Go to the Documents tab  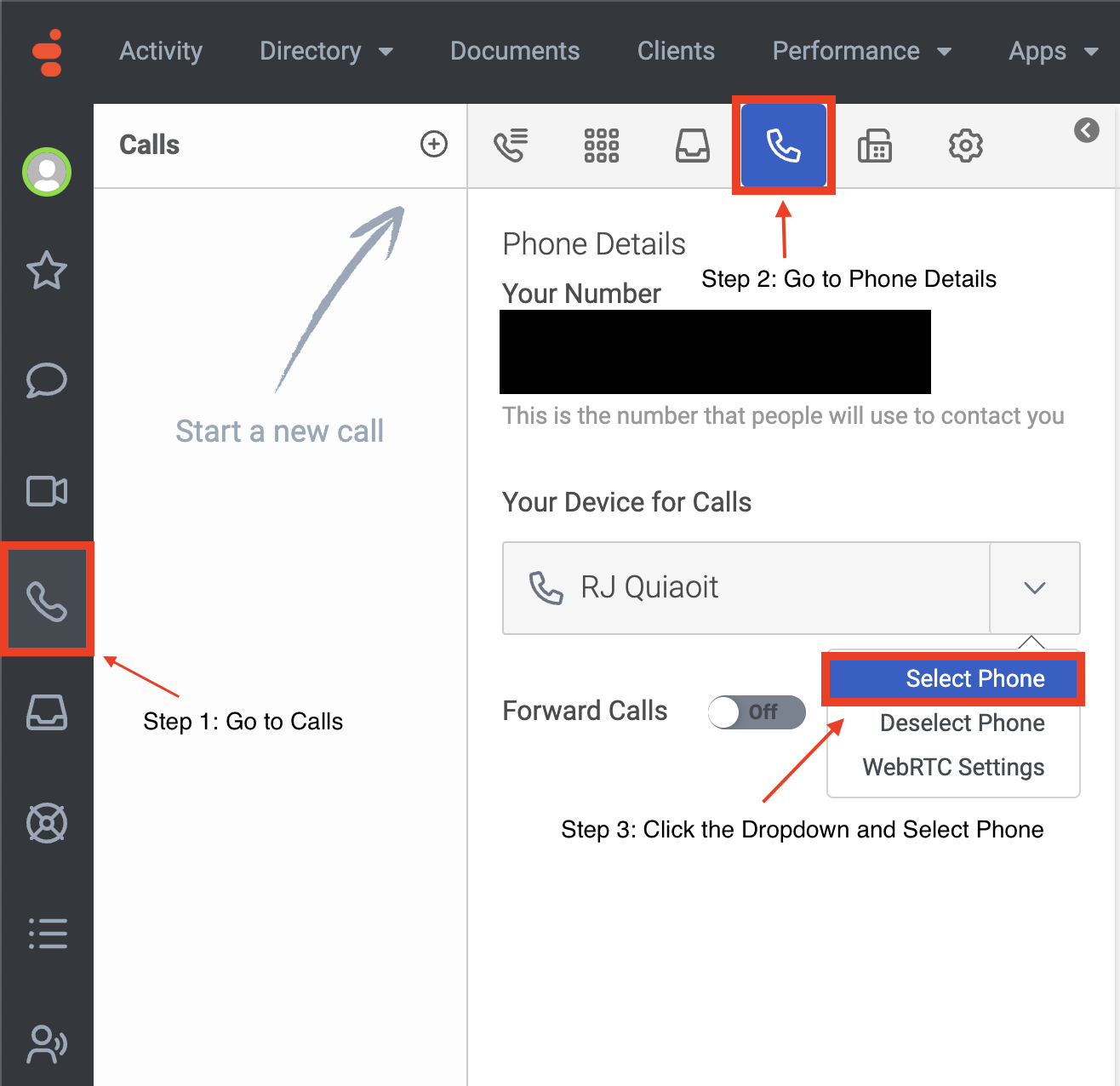point(515,51)
